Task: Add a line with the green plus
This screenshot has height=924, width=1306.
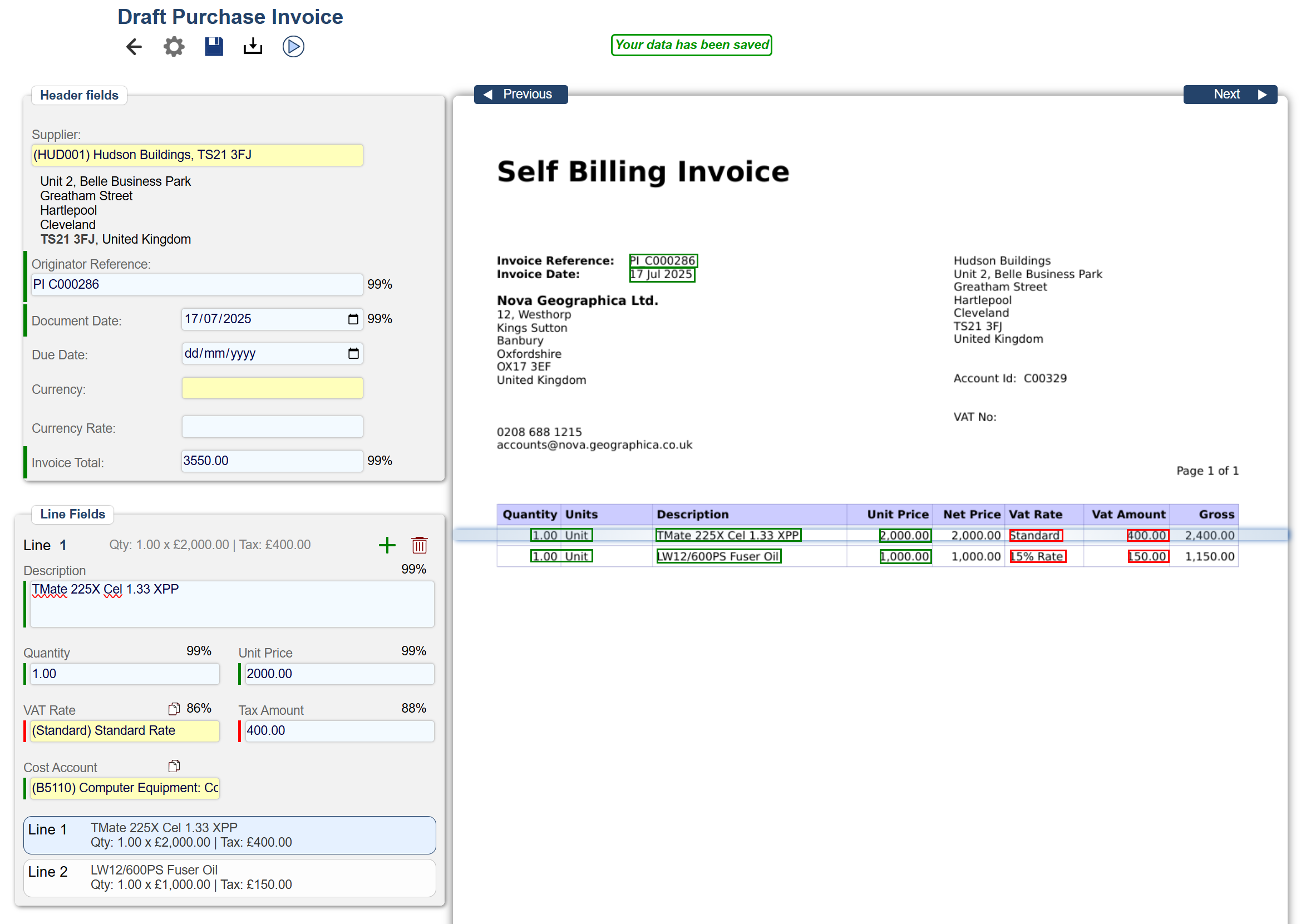Action: tap(387, 545)
